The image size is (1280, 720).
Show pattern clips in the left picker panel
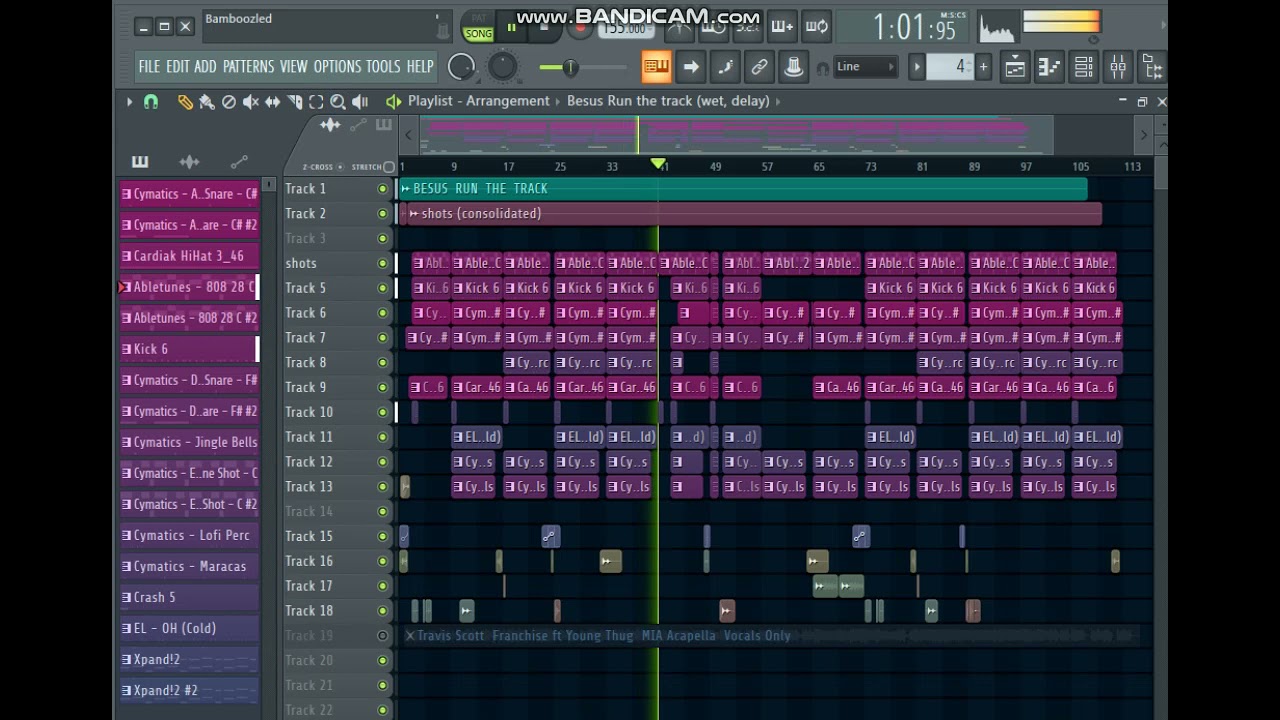[140, 161]
